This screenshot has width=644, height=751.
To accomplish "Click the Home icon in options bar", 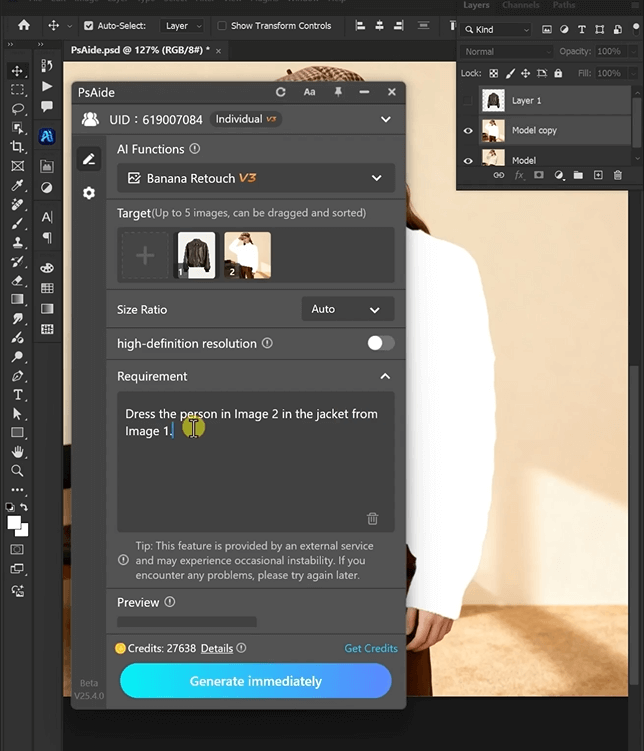I will (23, 25).
